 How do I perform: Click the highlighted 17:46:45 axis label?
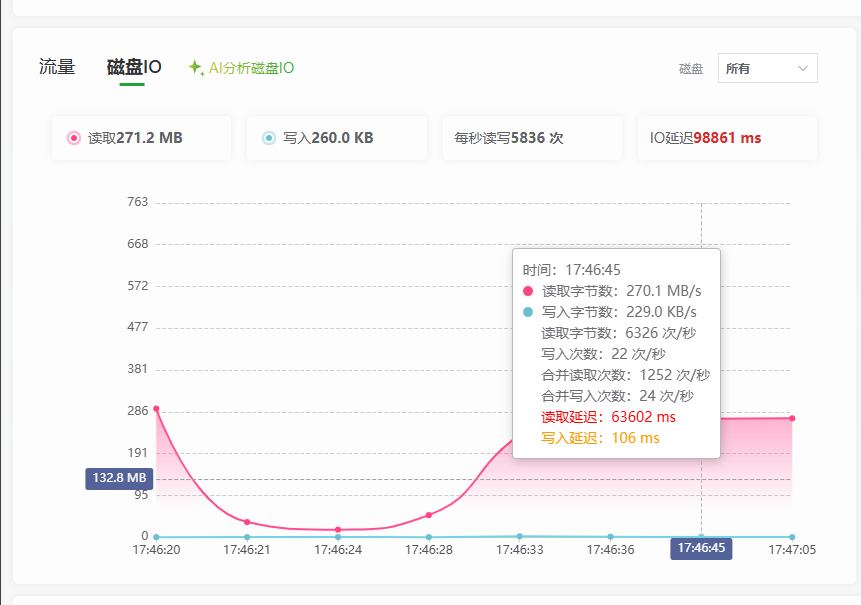click(701, 548)
